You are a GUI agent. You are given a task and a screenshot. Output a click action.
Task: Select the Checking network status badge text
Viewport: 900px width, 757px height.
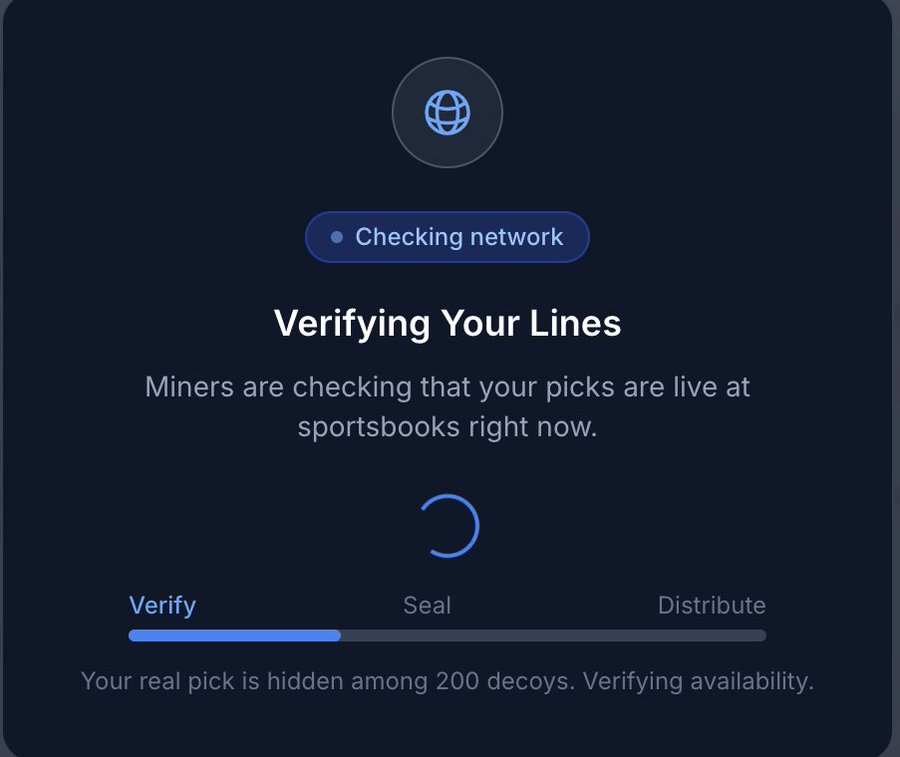point(459,237)
